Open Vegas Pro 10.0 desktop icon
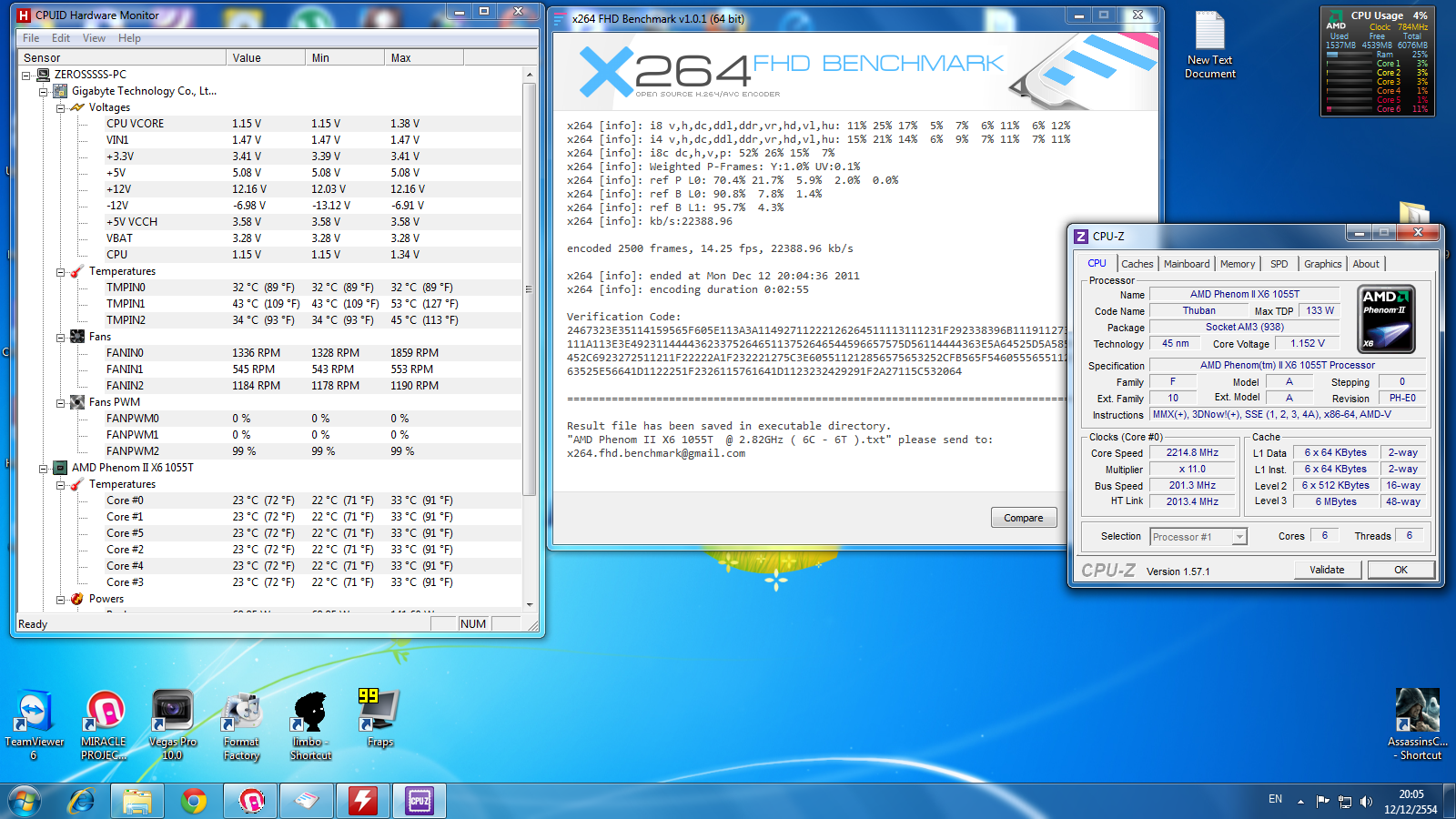This screenshot has height=819, width=1456. pos(172,724)
